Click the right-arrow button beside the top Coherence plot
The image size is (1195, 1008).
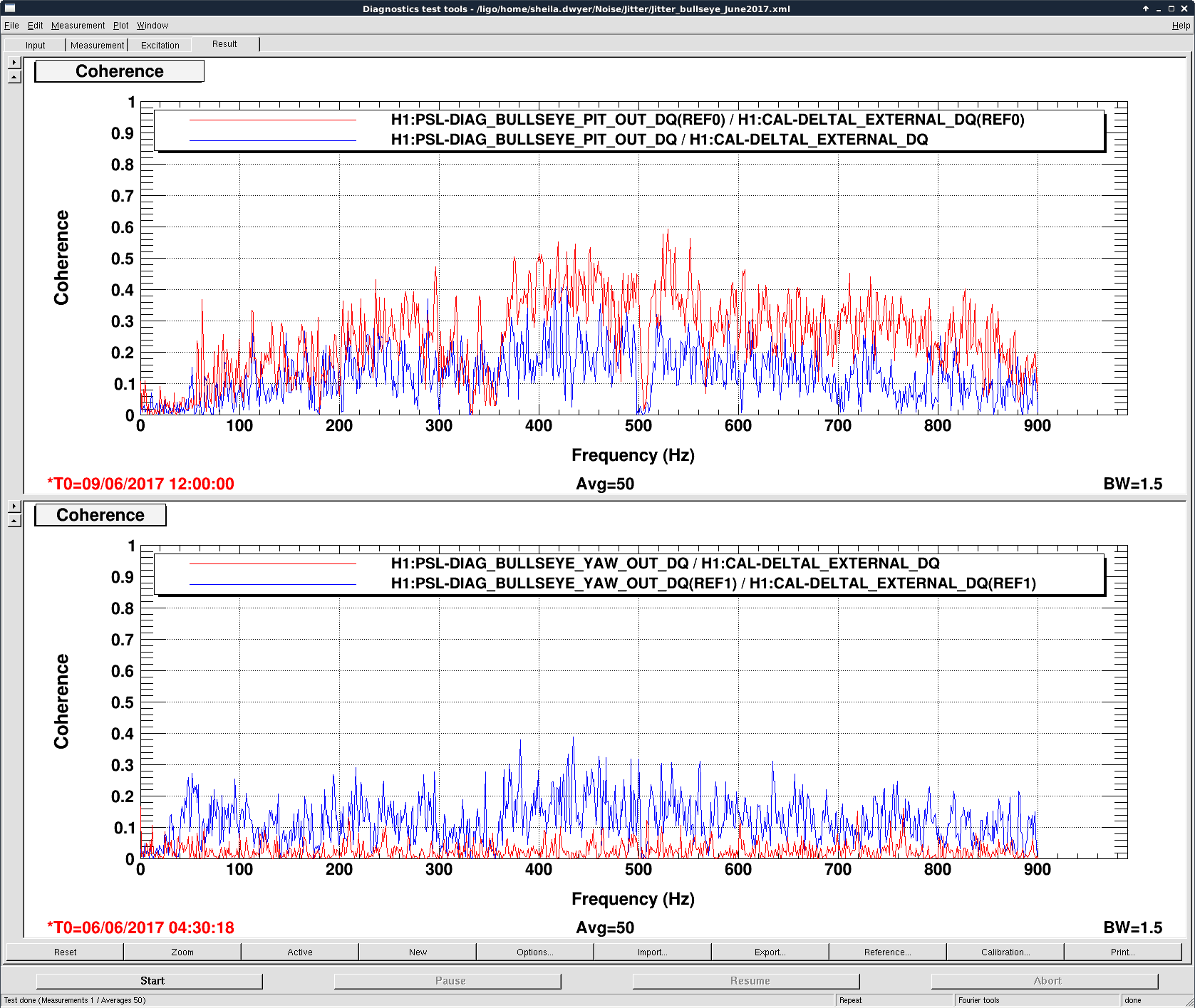coord(14,63)
